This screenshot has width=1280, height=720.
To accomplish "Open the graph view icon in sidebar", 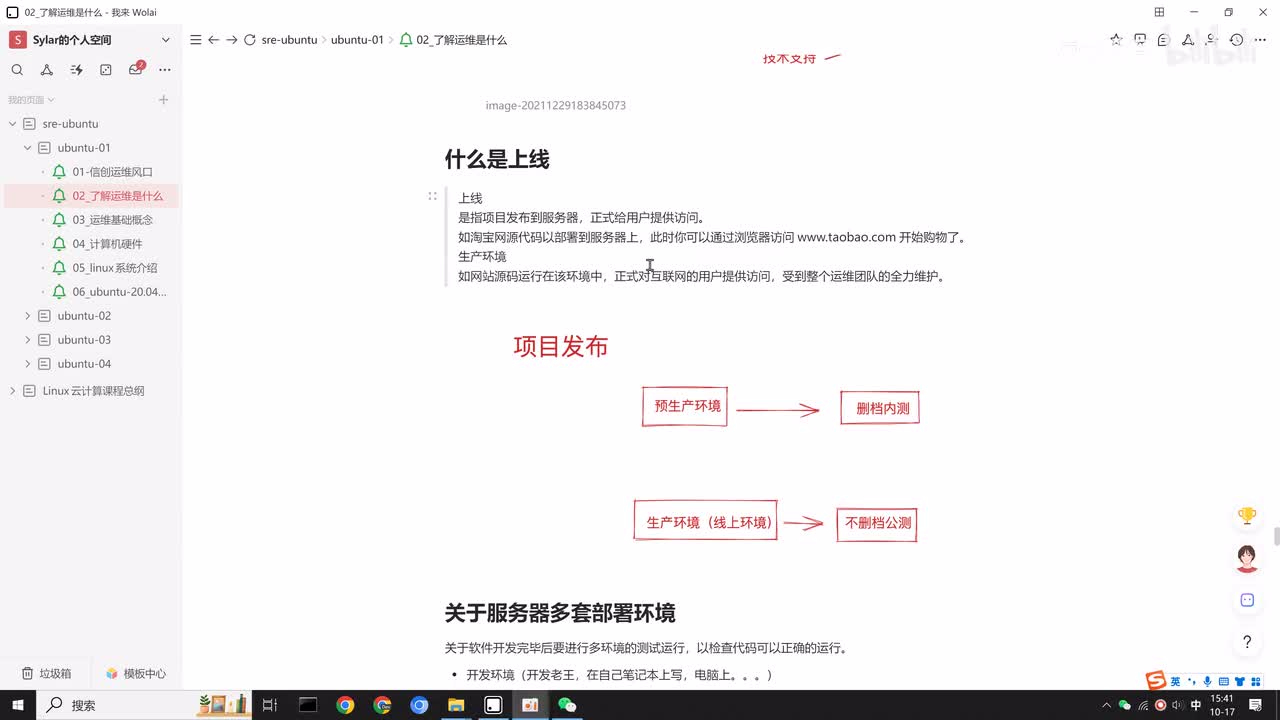I will pyautogui.click(x=47, y=70).
